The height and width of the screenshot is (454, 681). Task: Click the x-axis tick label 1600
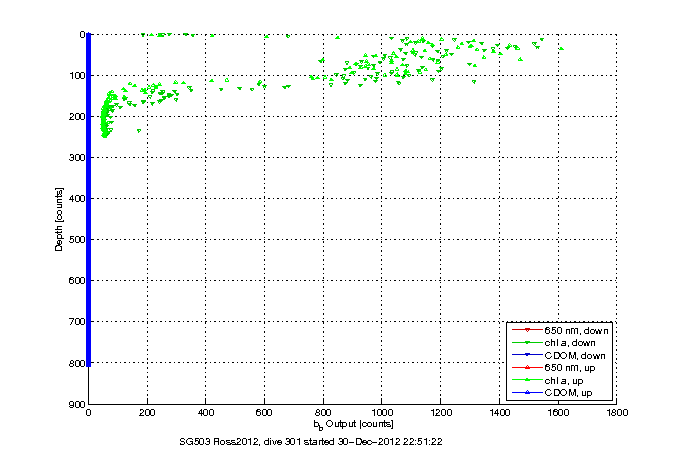point(558,412)
